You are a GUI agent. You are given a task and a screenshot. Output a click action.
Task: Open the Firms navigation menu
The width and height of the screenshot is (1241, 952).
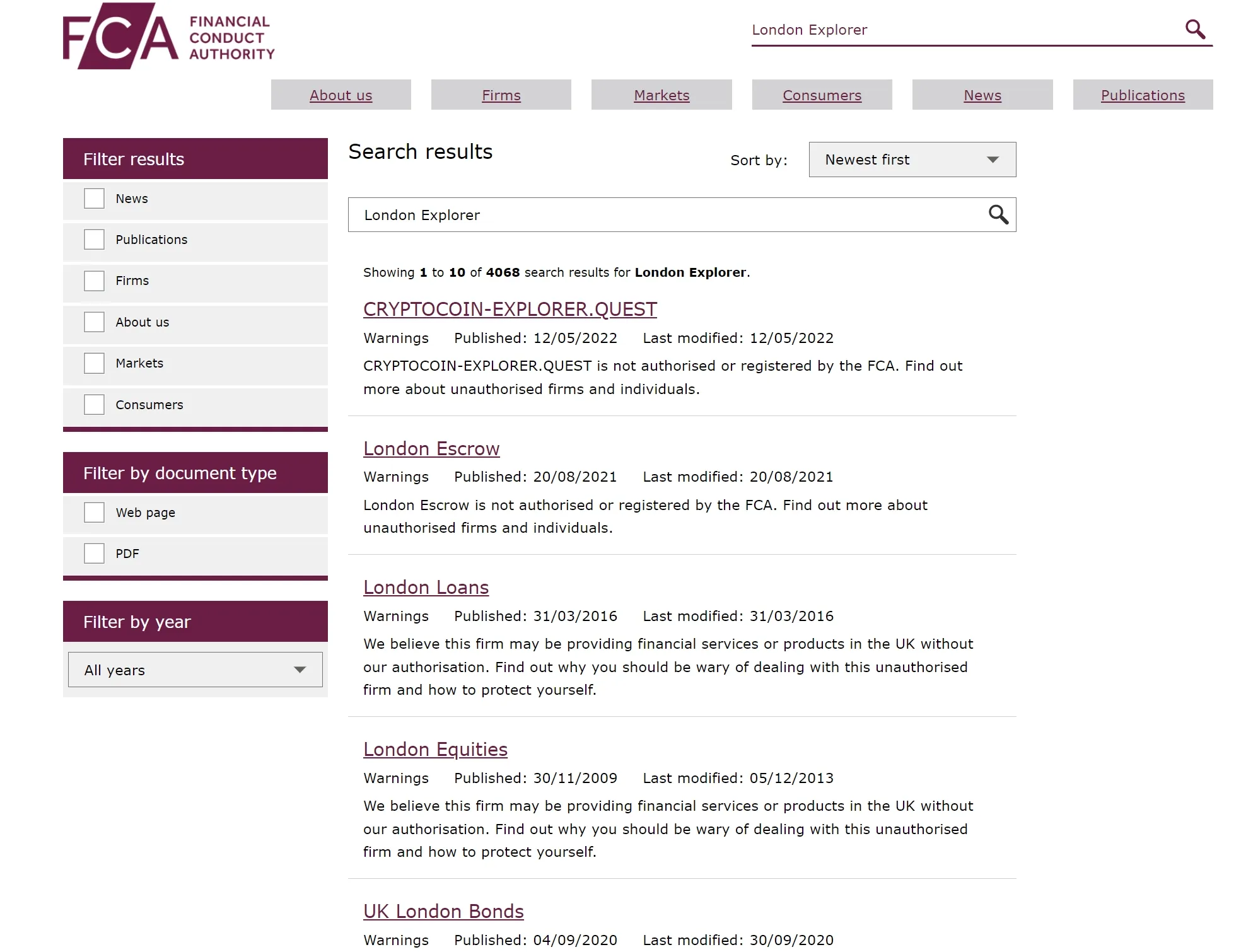pos(501,95)
